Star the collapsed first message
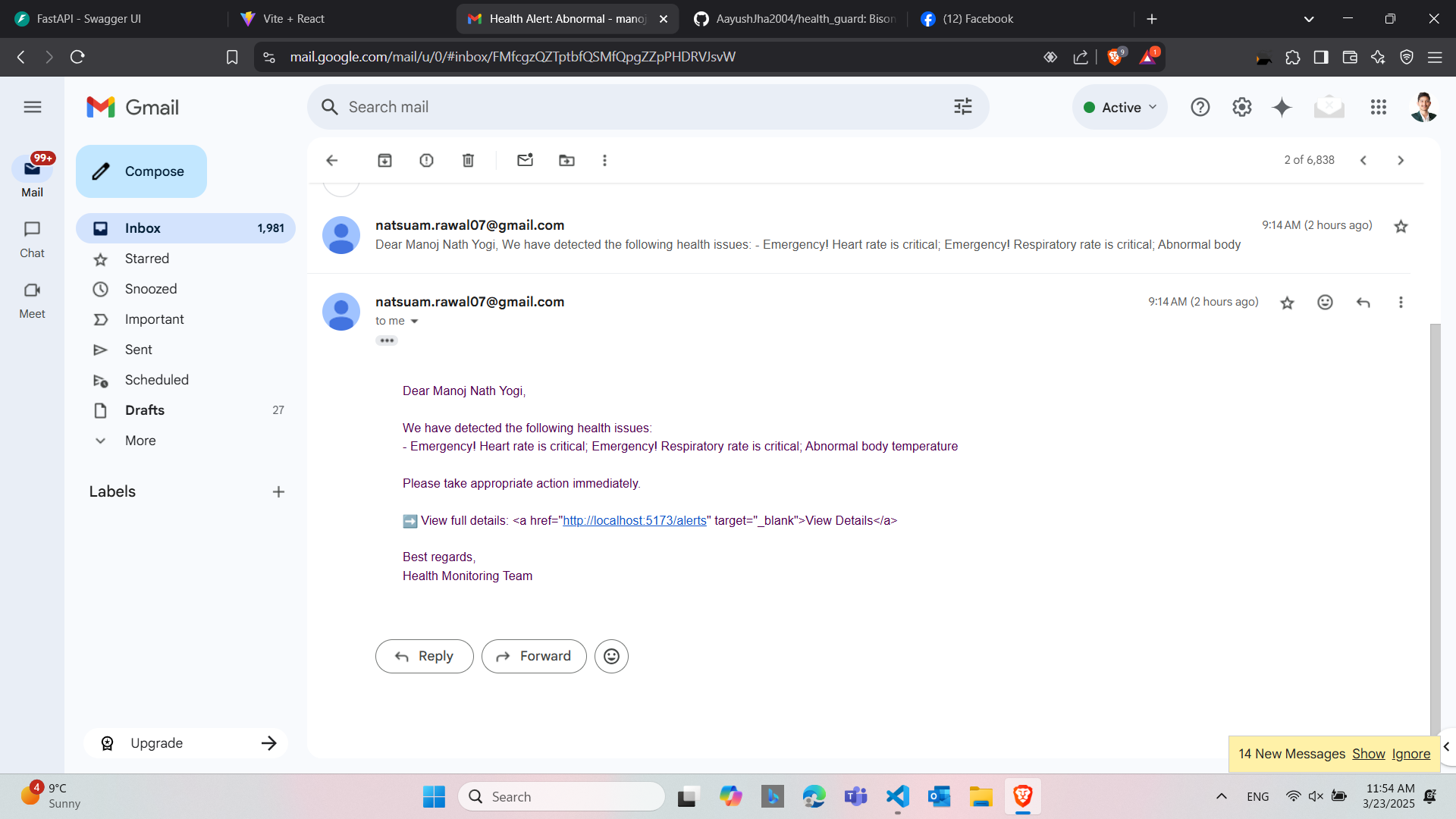 point(1400,226)
